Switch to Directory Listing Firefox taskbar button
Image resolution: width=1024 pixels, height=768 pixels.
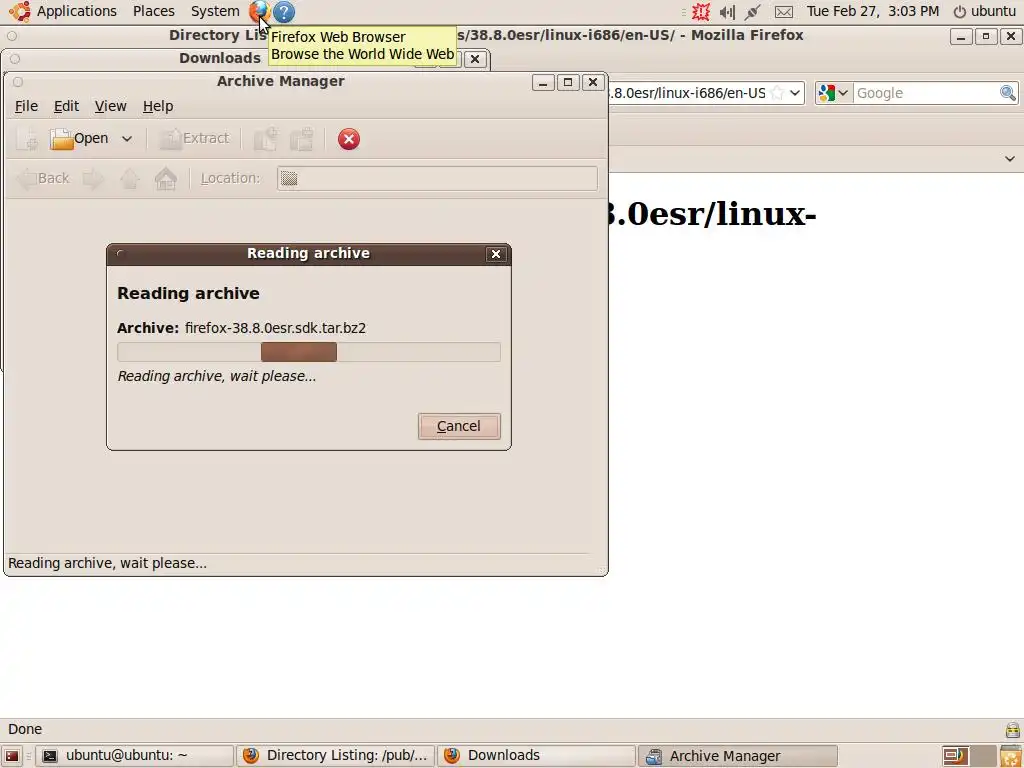(336, 756)
